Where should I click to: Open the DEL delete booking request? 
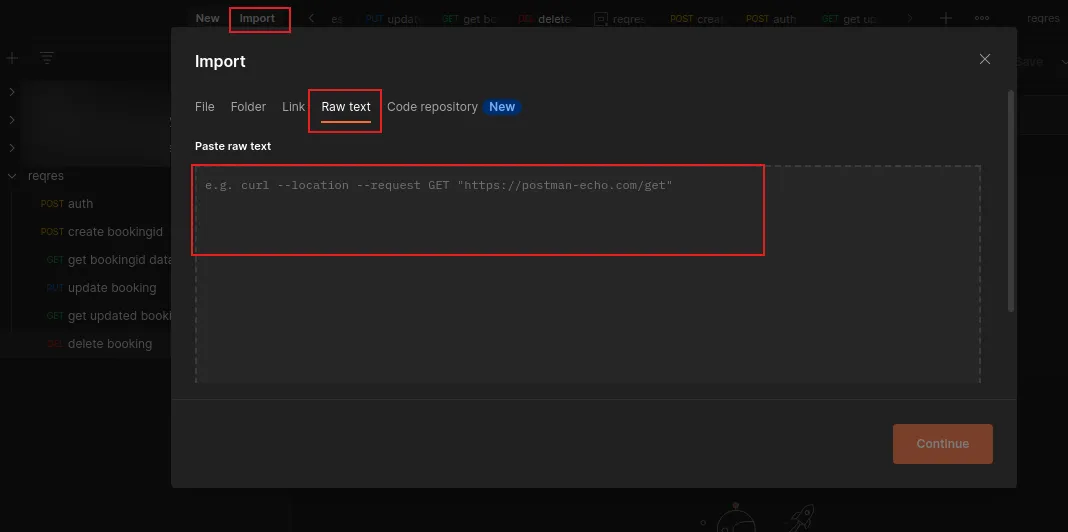click(x=99, y=343)
